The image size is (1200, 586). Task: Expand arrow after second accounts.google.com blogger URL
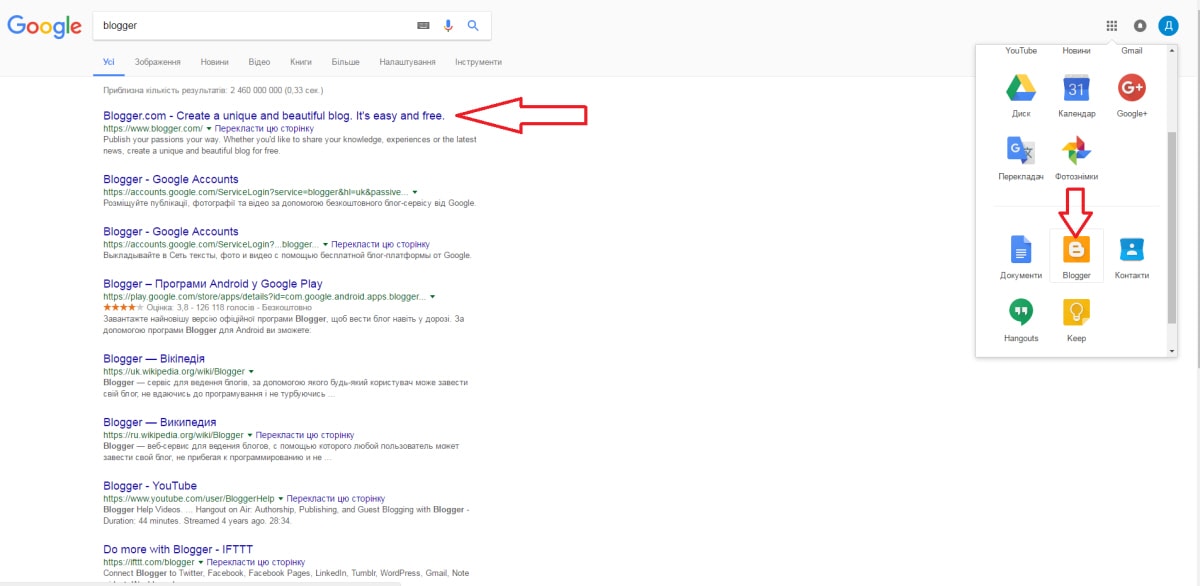[x=324, y=244]
